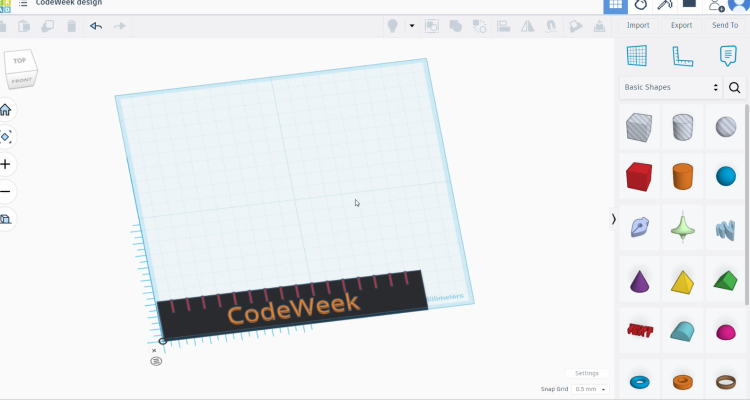Open the Basic Shapes category dropdown

671,87
